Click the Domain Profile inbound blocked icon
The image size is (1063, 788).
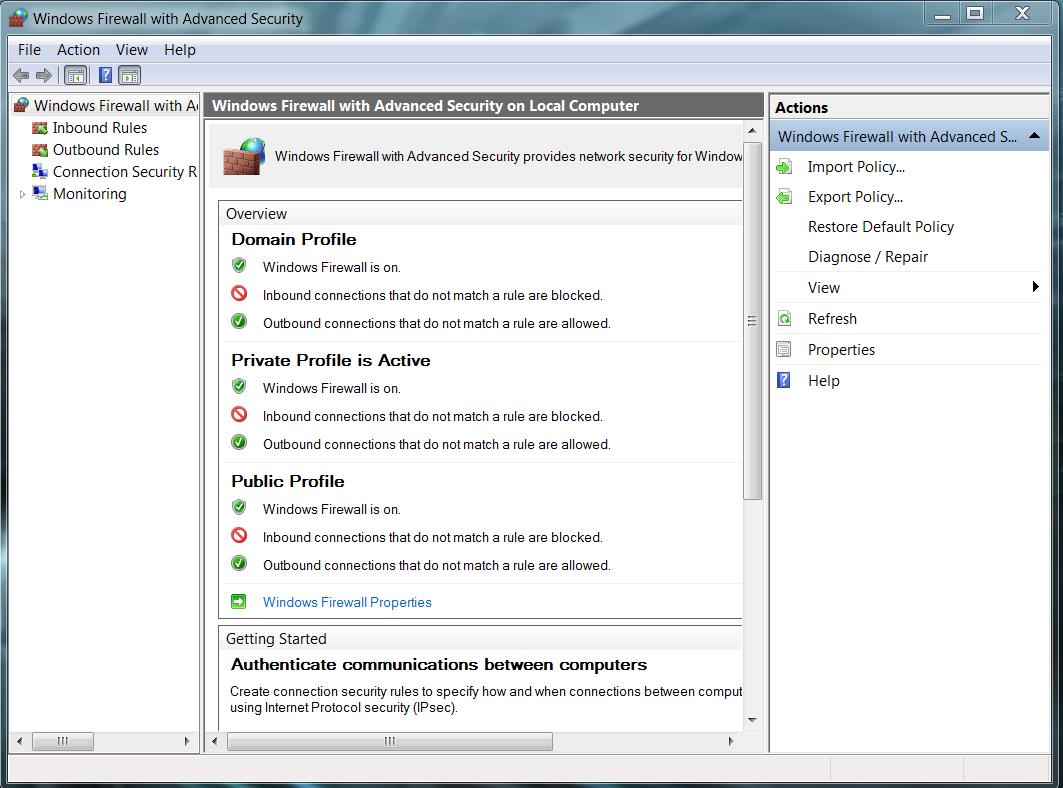click(x=239, y=294)
